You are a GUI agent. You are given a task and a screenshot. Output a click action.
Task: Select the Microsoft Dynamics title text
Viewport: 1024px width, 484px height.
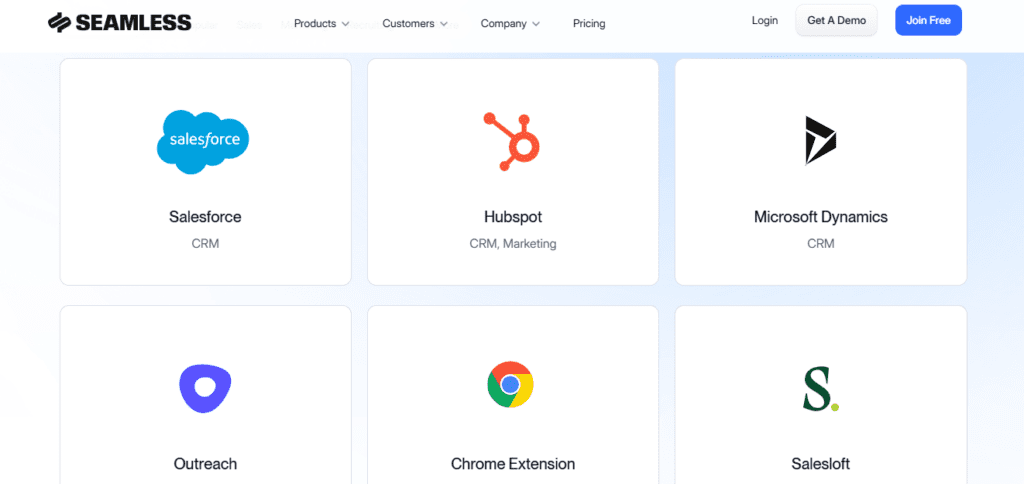(820, 217)
